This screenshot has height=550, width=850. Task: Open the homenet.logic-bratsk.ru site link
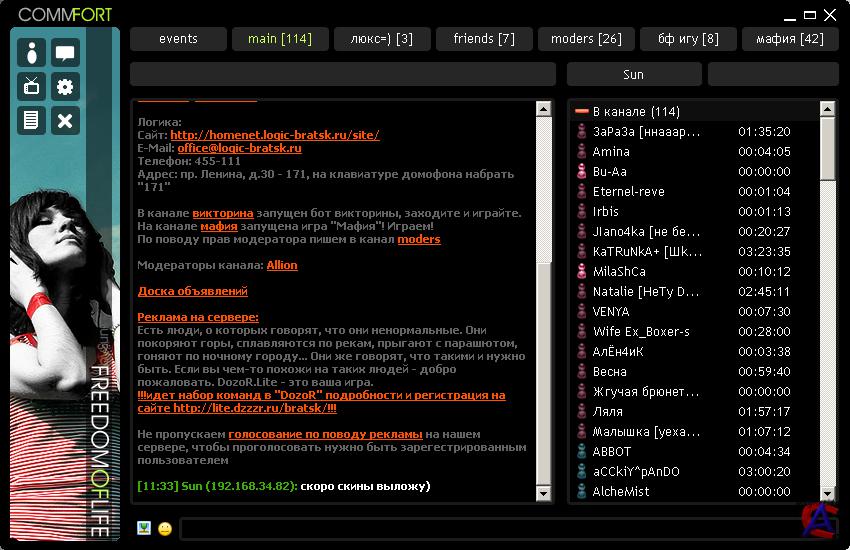pos(274,135)
